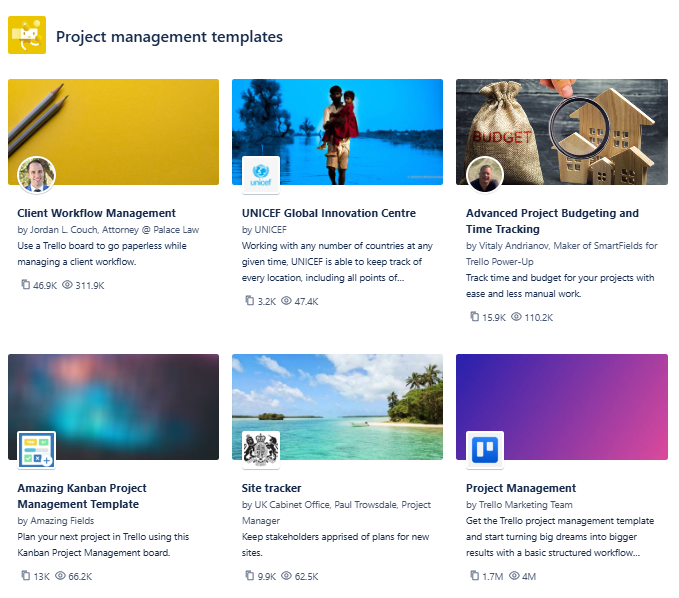Click the yellow Project management templates category icon
The image size is (679, 598).
(27, 35)
